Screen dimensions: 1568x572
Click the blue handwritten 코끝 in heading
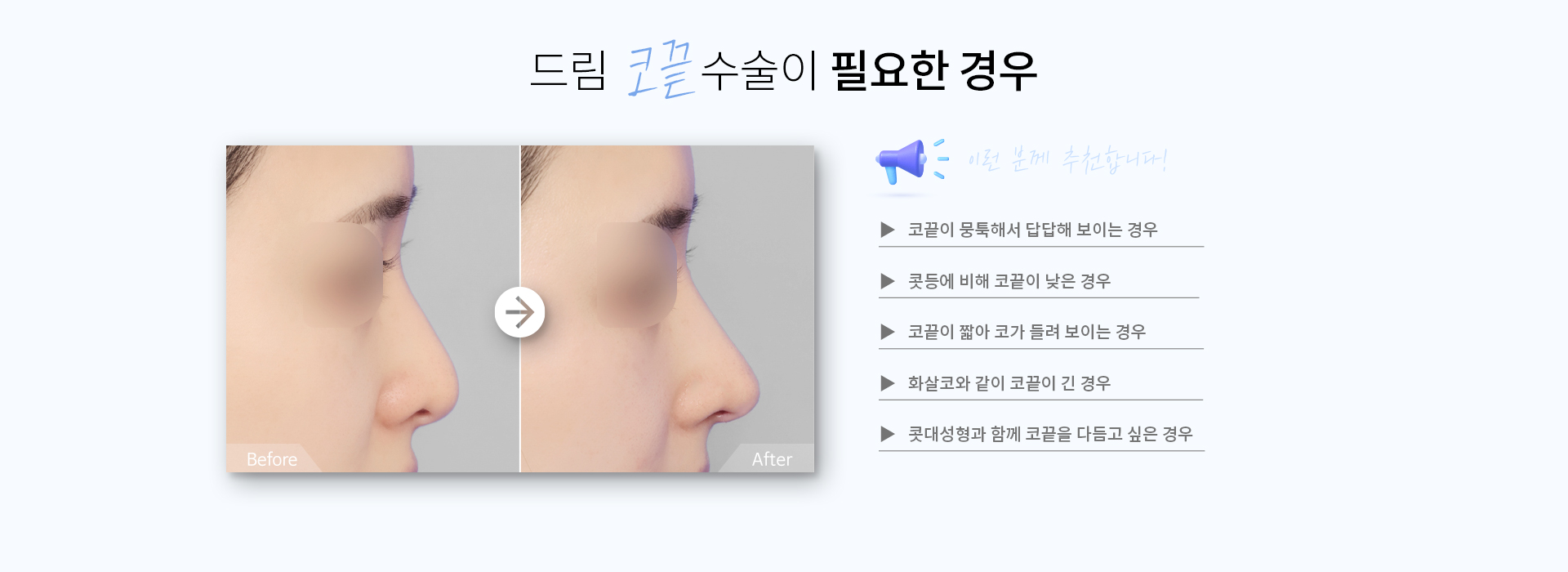[661, 69]
